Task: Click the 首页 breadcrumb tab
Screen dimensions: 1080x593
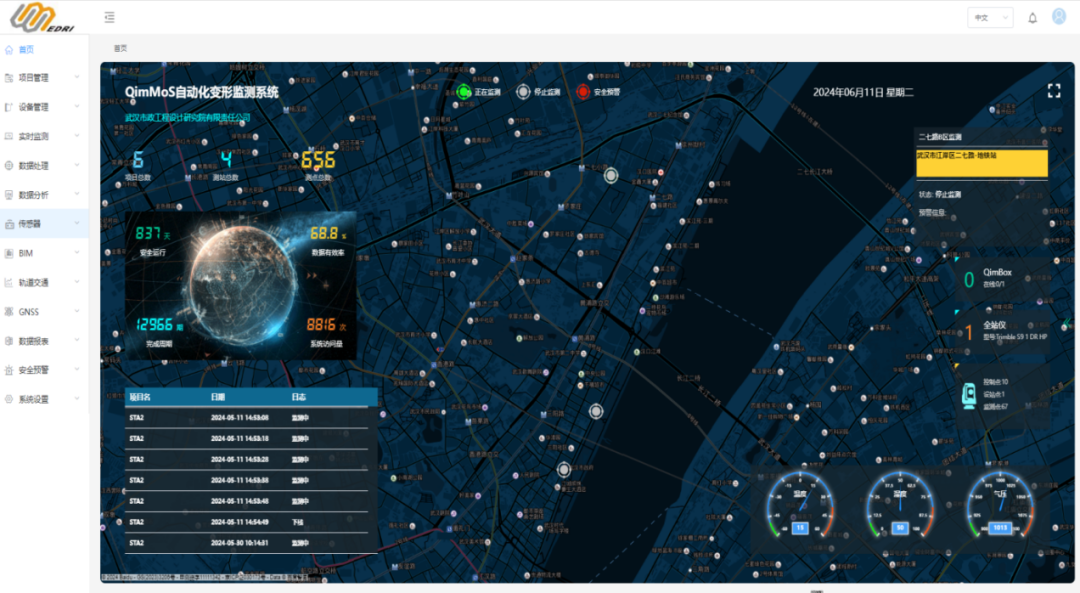Action: [x=120, y=48]
